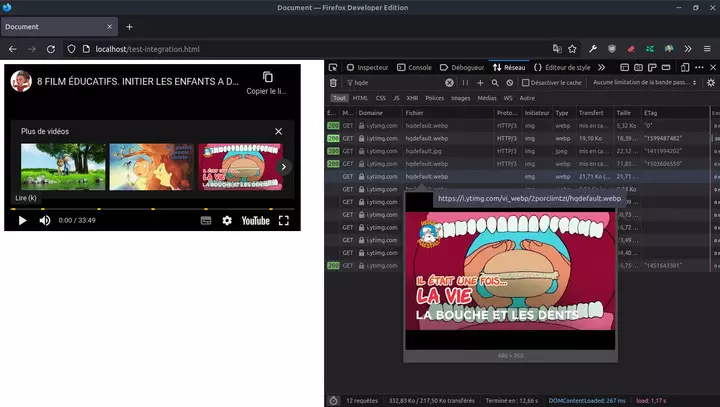
Task: Toggle responsive design mode icon
Action: tap(685, 68)
